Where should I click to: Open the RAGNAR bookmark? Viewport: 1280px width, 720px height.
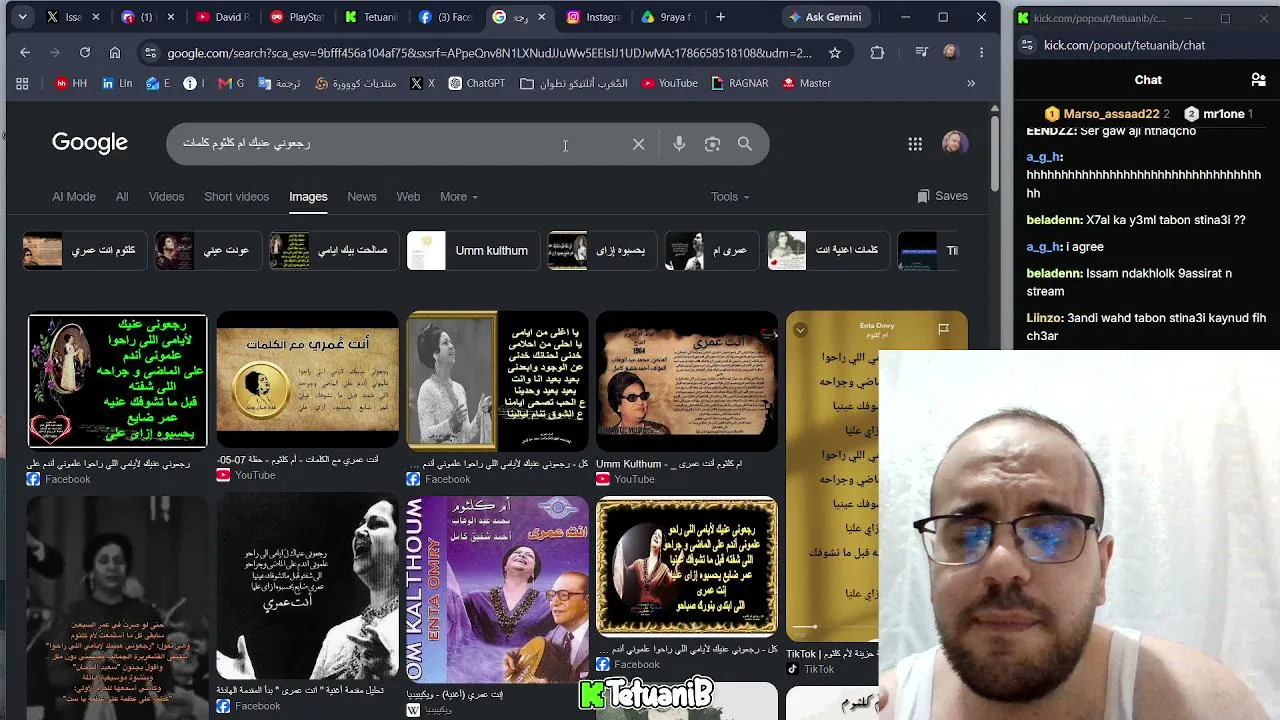(x=740, y=84)
